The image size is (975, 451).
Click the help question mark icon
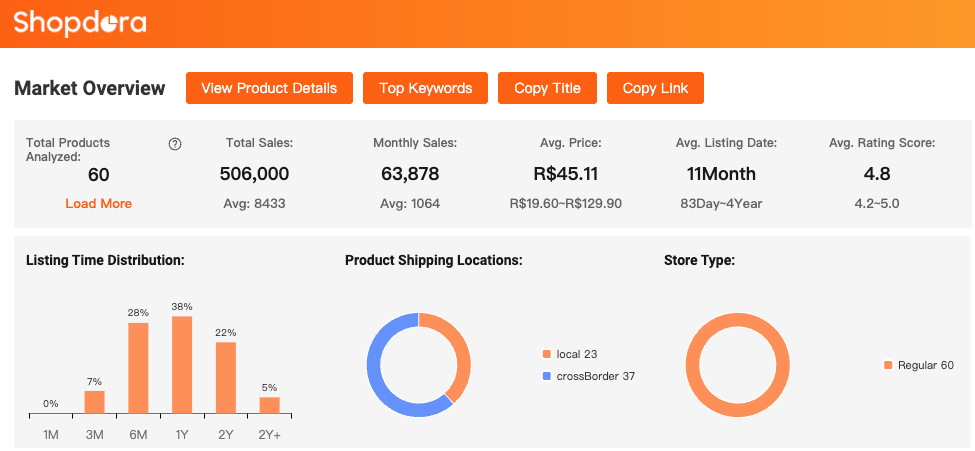coord(175,144)
